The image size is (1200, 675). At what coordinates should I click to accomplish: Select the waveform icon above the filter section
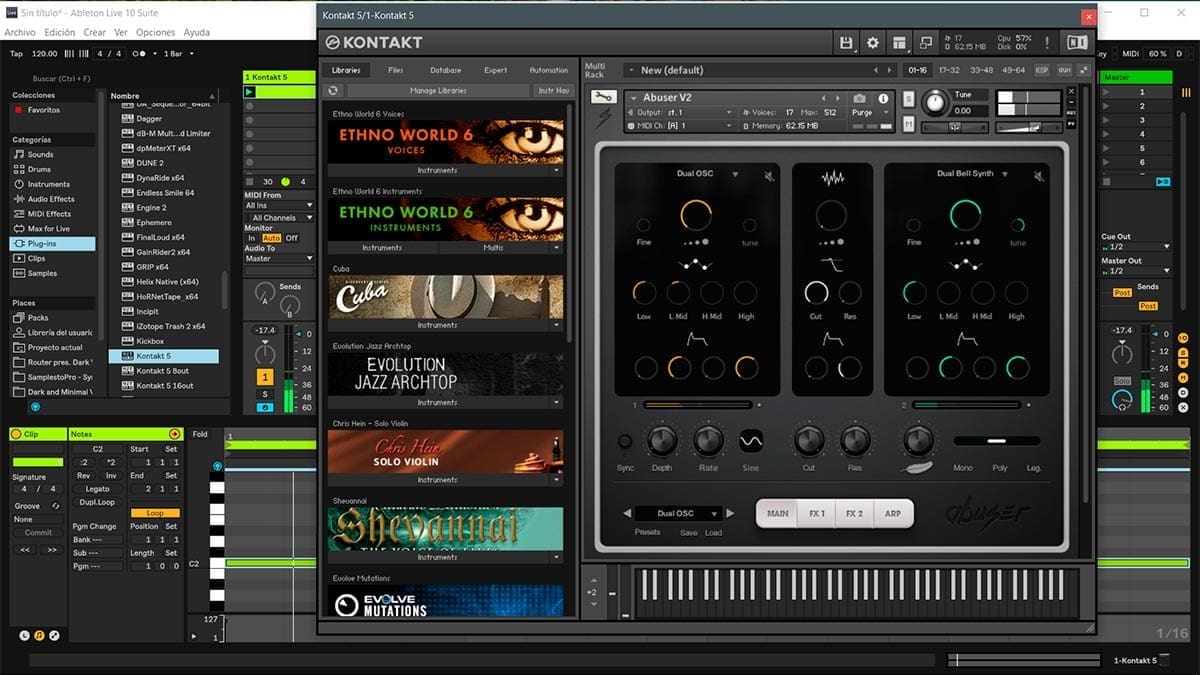pyautogui.click(x=832, y=178)
